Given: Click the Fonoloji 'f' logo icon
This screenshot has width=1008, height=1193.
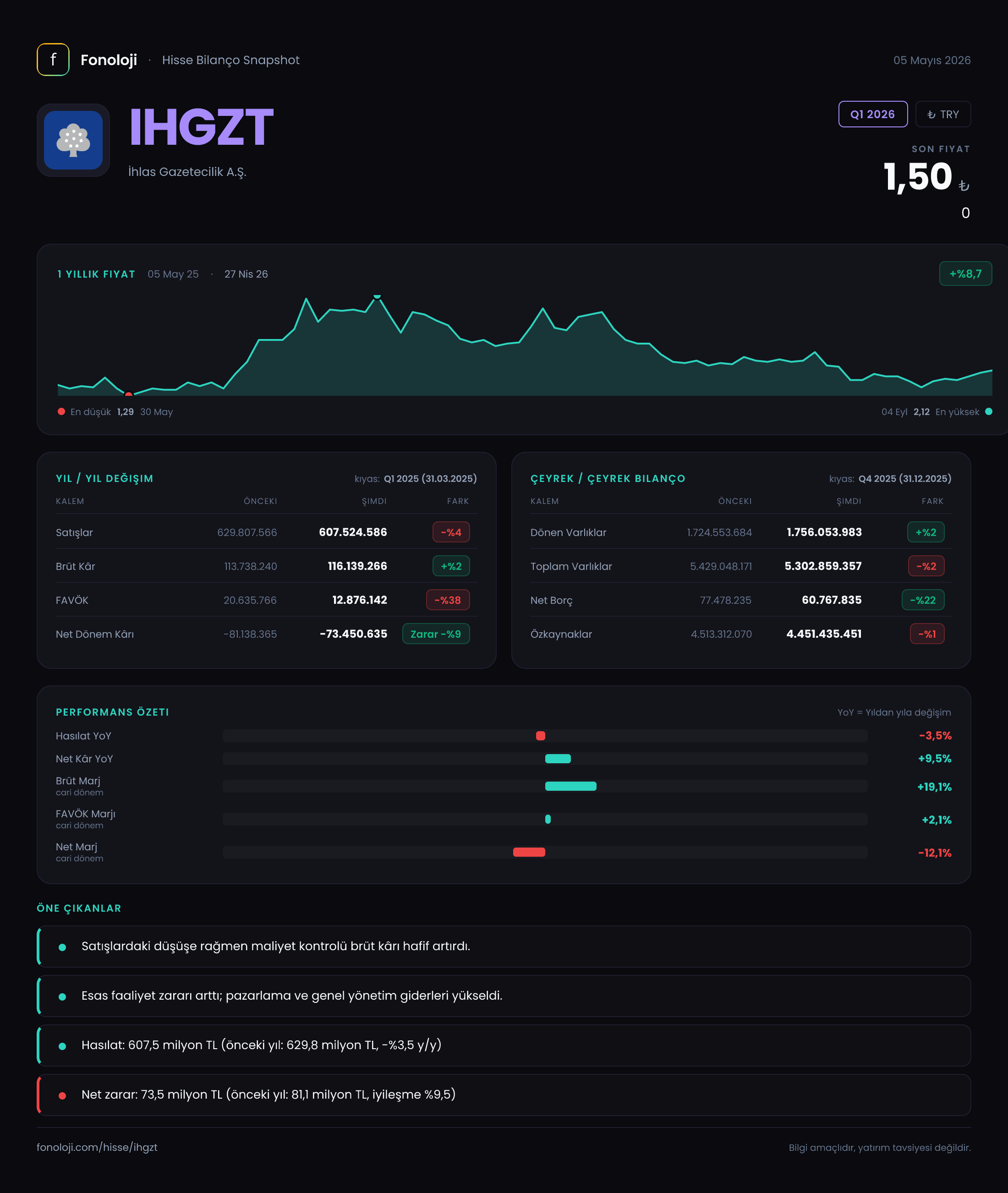Looking at the screenshot, I should coord(53,60).
